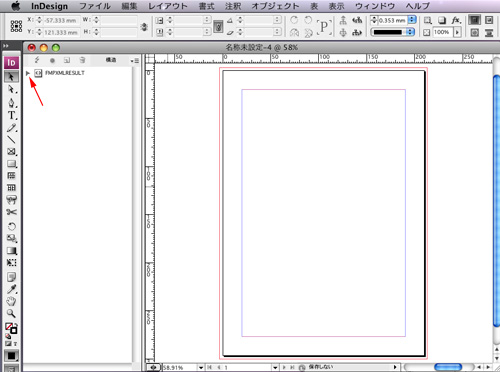The height and width of the screenshot is (372, 500).
Task: Open the 書式 menu
Action: pos(206,6)
